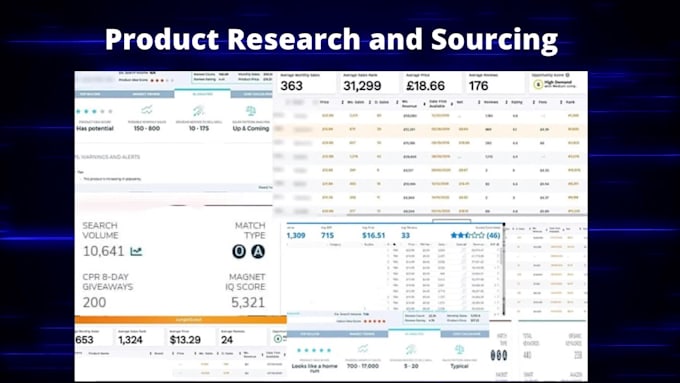This screenshot has height=383, width=680.
Task: Click the '363' average monthly sales value
Action: pyautogui.click(x=291, y=86)
